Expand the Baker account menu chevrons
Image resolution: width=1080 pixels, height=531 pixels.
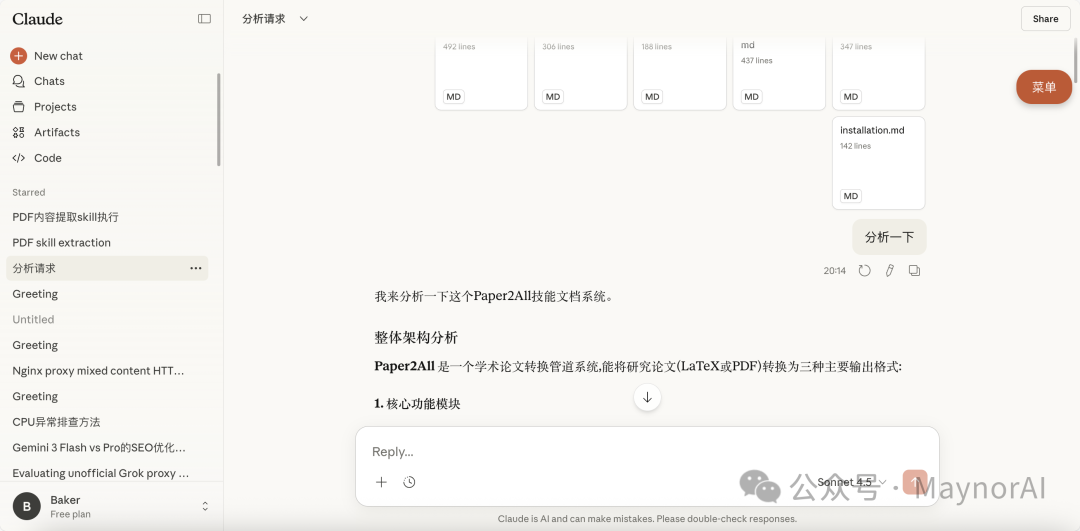(205, 506)
